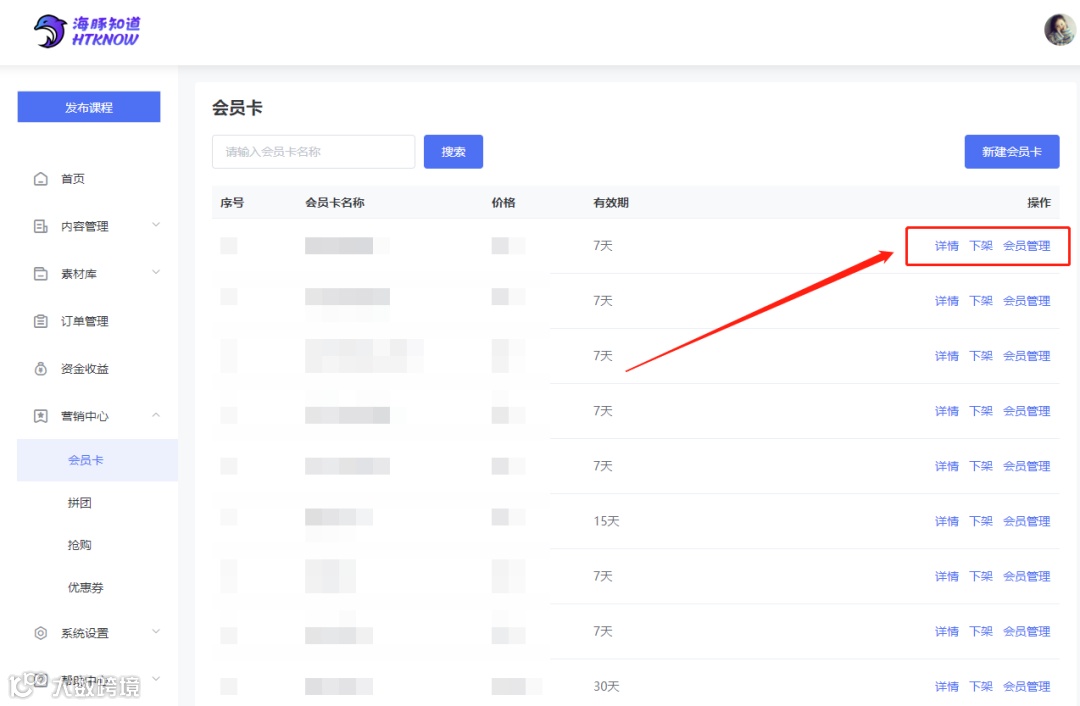Click the HTKNOW dolphin logo
This screenshot has width=1080, height=706.
click(87, 31)
